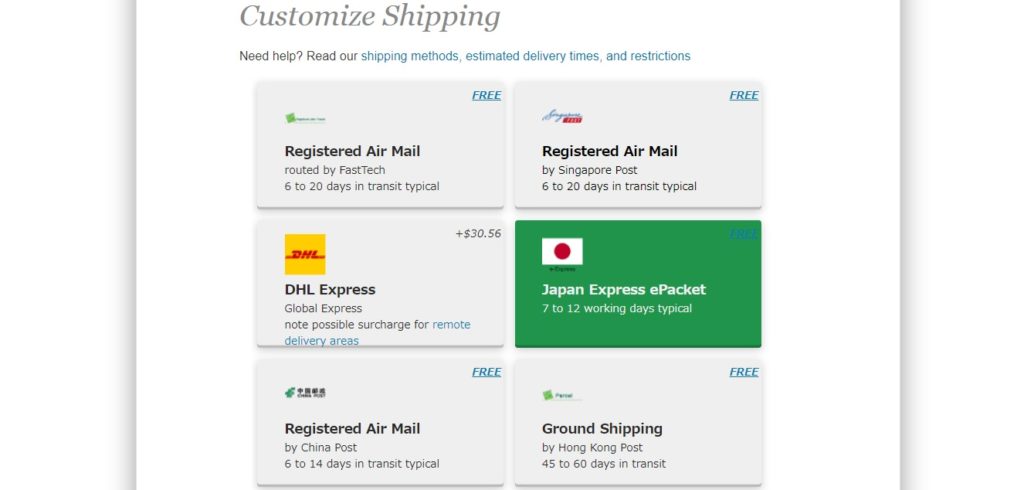Choose Registered Air Mail by China Post

380,422
